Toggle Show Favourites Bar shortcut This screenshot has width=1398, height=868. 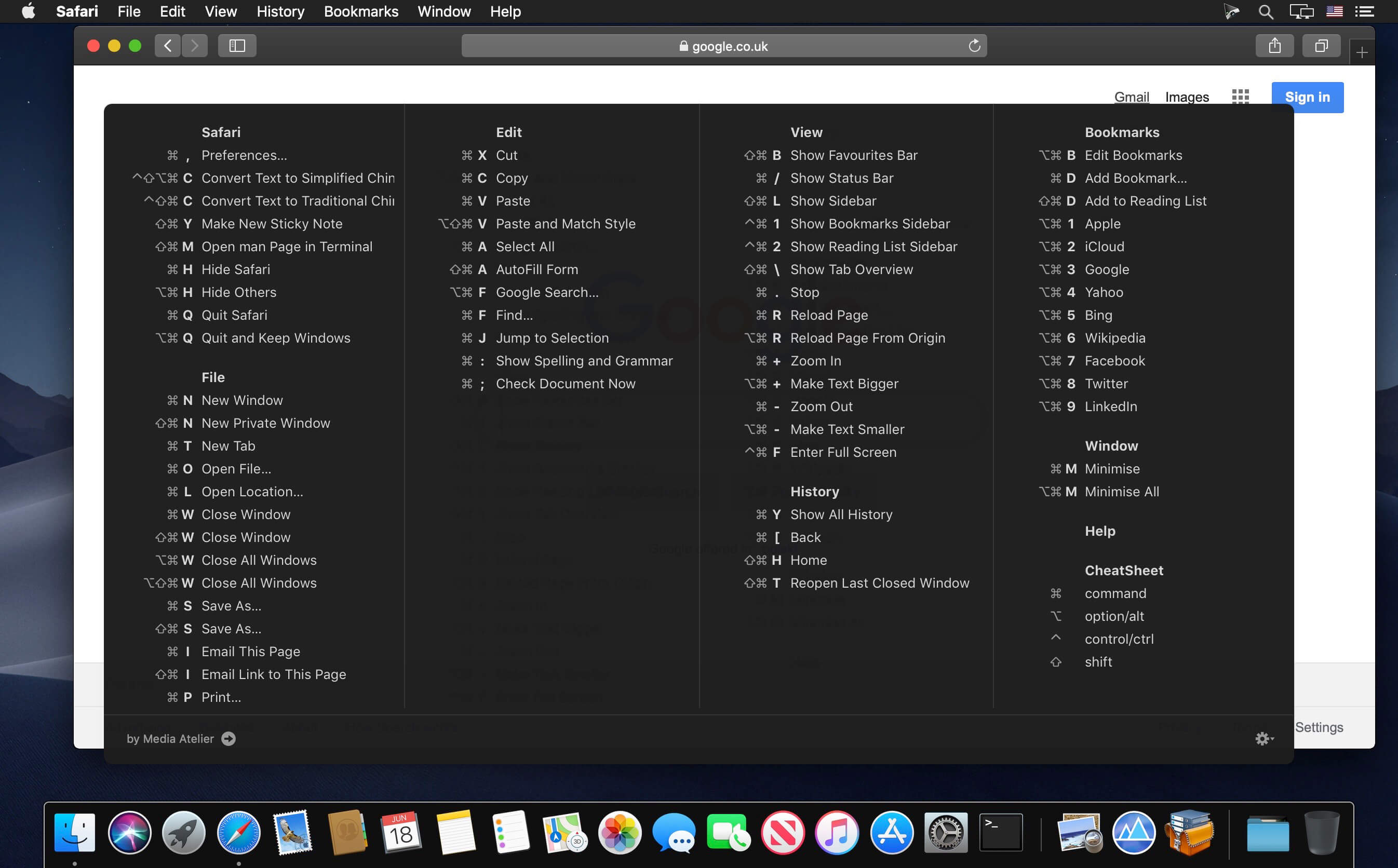pyautogui.click(x=853, y=154)
